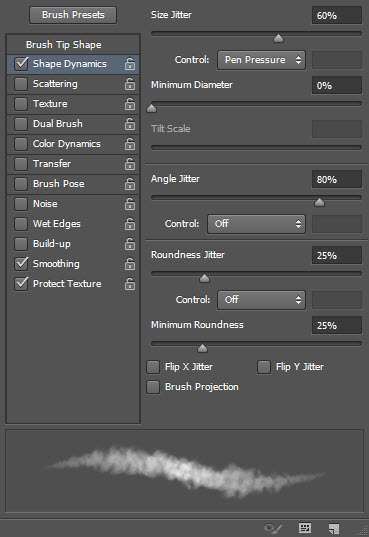369x537 pixels.
Task: Open the Roundness Jitter control dropdown
Action: (261, 300)
